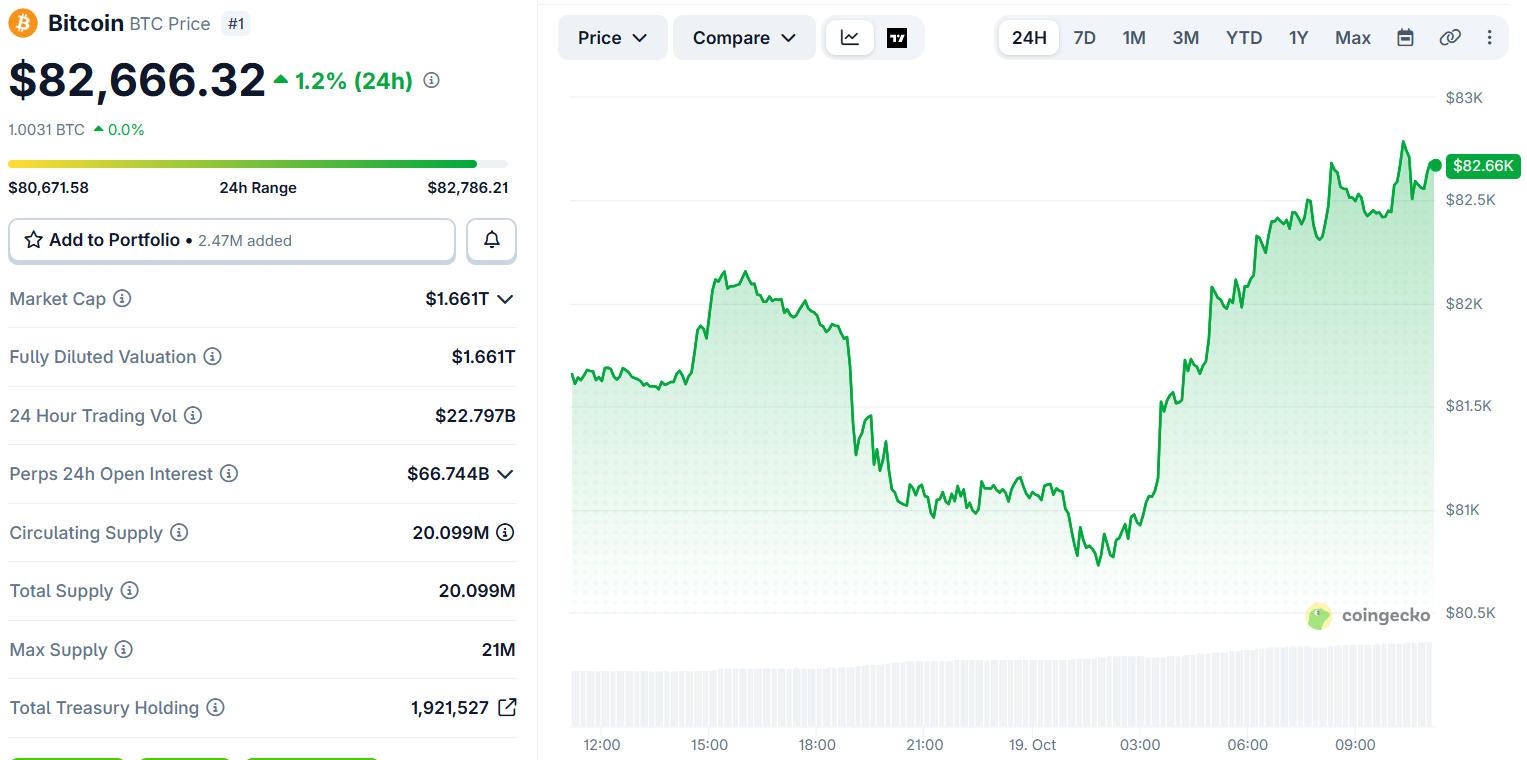This screenshot has width=1527, height=760.
Task: Open Circulating Supply label info icon
Action: pyautogui.click(x=179, y=533)
